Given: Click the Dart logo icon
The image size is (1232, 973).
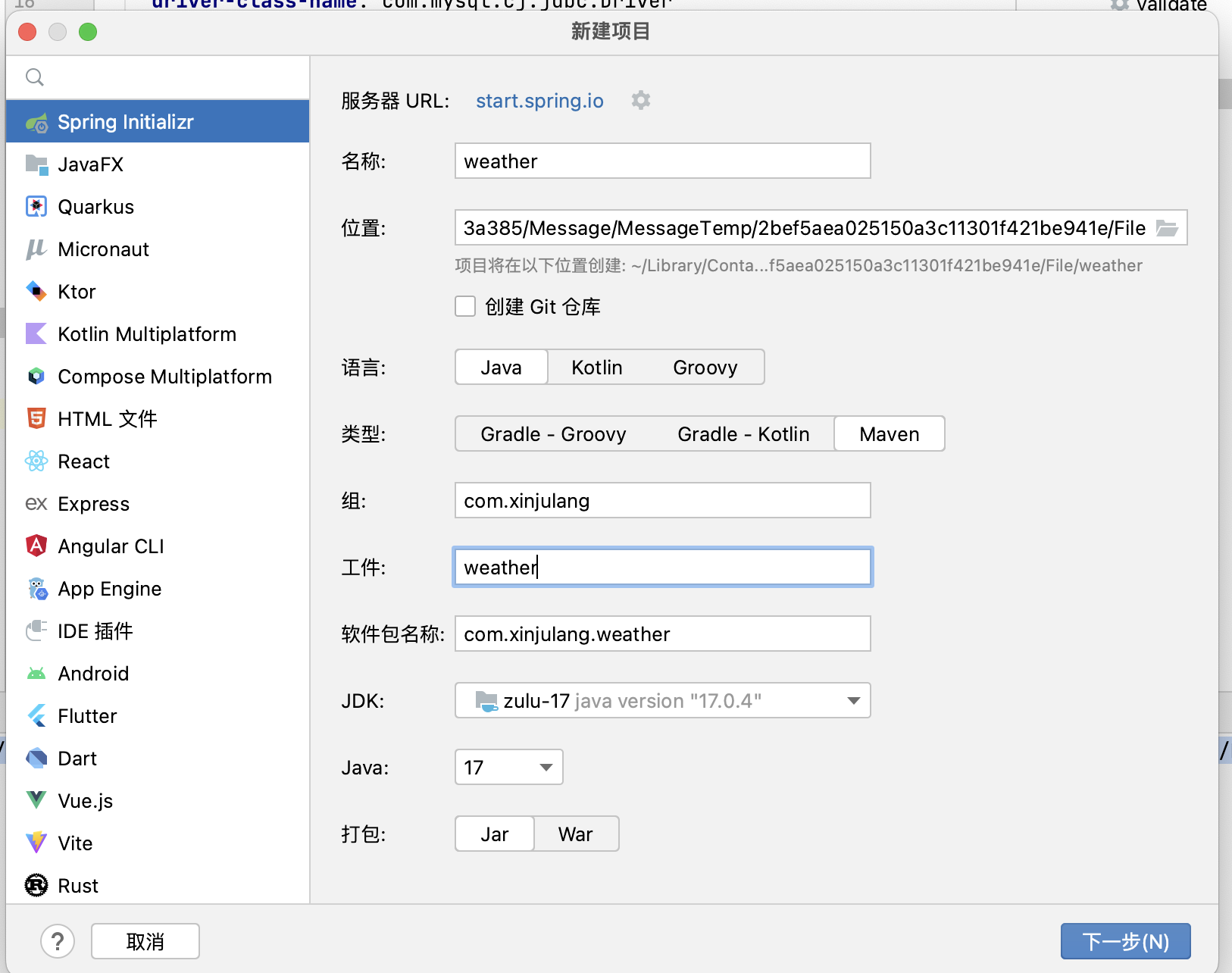Looking at the screenshot, I should pyautogui.click(x=36, y=759).
